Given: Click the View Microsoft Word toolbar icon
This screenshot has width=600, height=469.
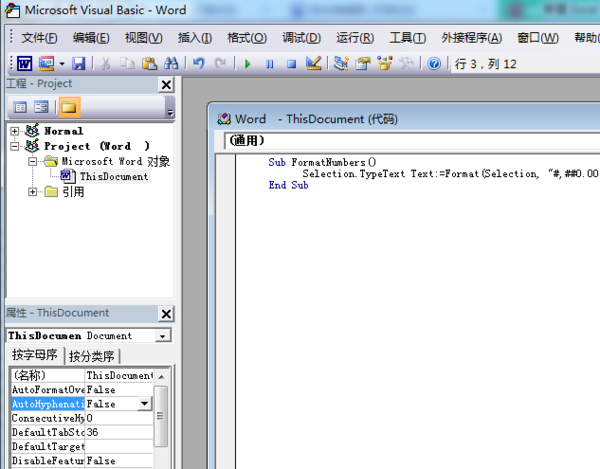Looking at the screenshot, I should point(24,64).
